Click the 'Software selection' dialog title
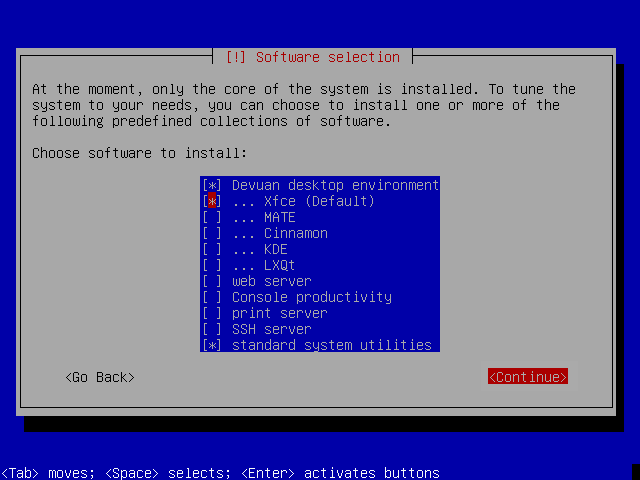This screenshot has width=640, height=480. (328, 57)
